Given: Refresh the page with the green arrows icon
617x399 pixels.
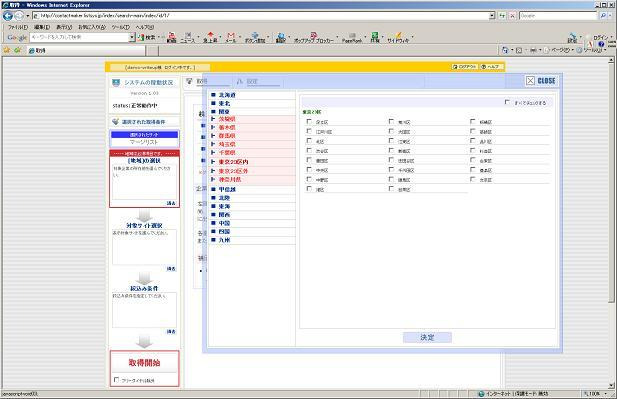Looking at the screenshot, I should (x=502, y=16).
